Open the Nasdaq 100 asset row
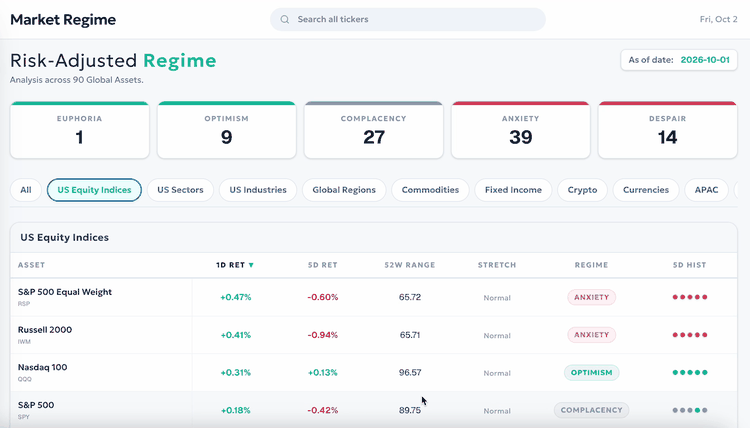The width and height of the screenshot is (750, 428). 374,373
